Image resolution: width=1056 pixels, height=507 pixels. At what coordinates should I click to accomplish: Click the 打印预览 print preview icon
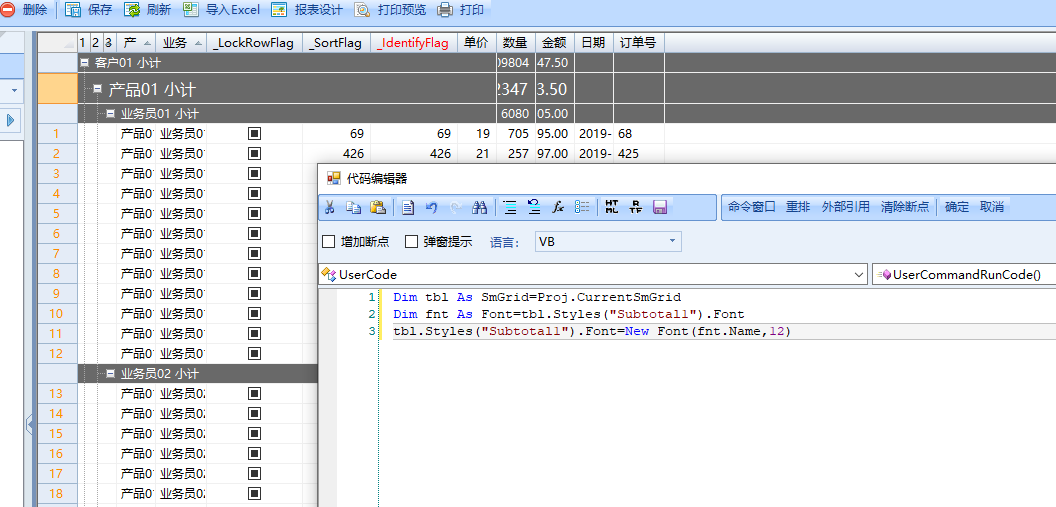(362, 9)
